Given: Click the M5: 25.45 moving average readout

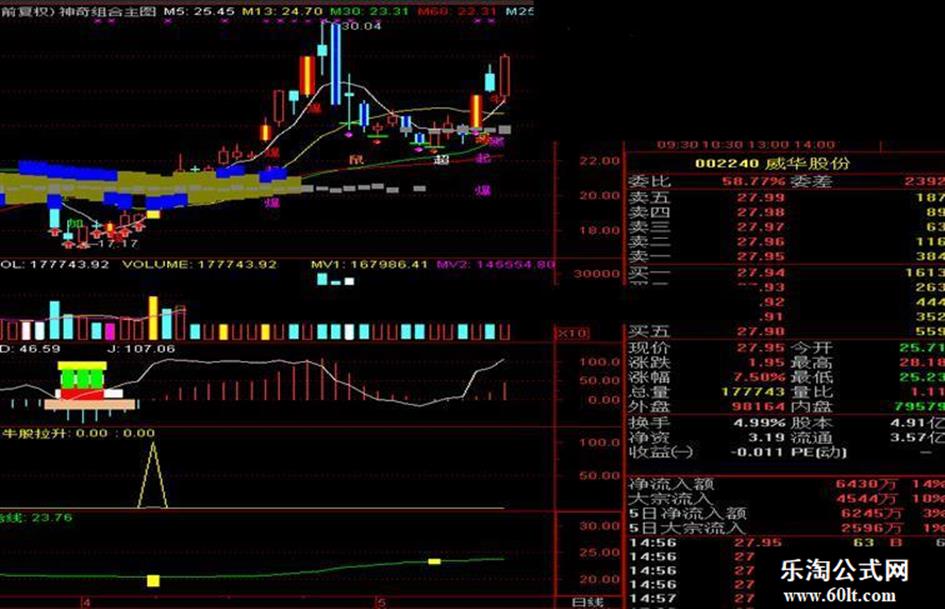Looking at the screenshot, I should coord(199,11).
